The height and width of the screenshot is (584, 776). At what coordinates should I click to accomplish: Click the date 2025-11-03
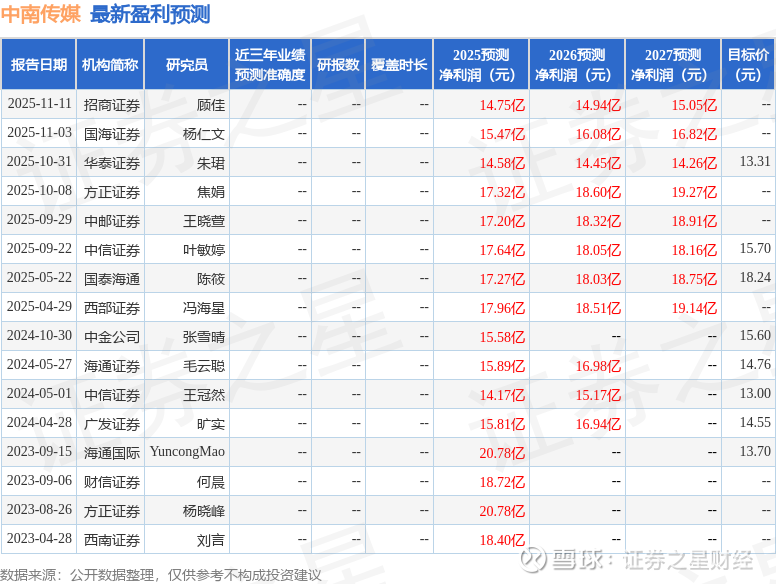39,133
